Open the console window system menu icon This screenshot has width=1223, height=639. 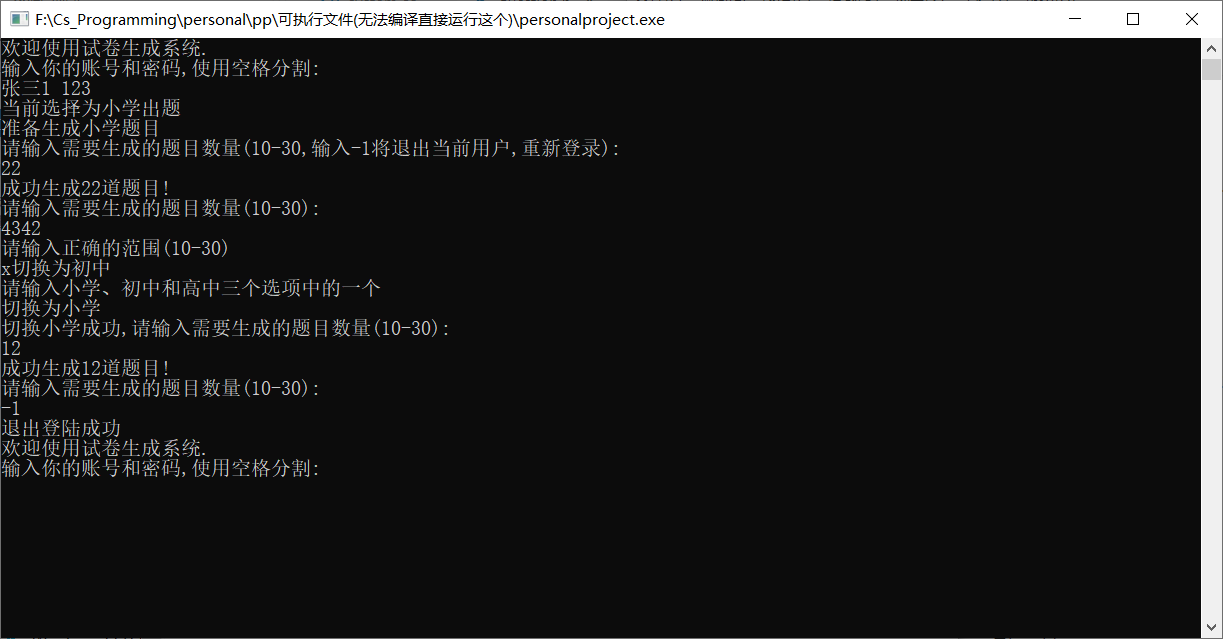pos(17,19)
